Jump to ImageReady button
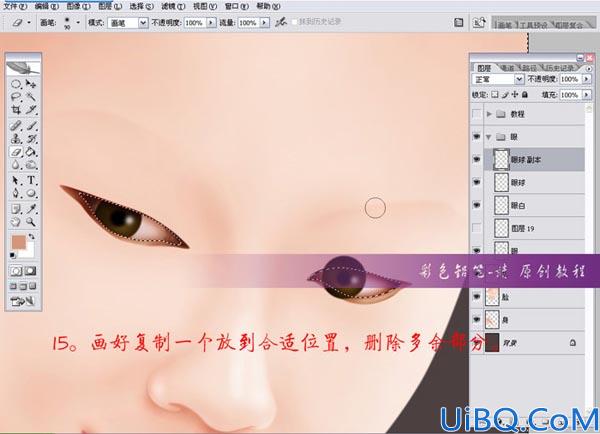This screenshot has width=600, height=434. (23, 302)
